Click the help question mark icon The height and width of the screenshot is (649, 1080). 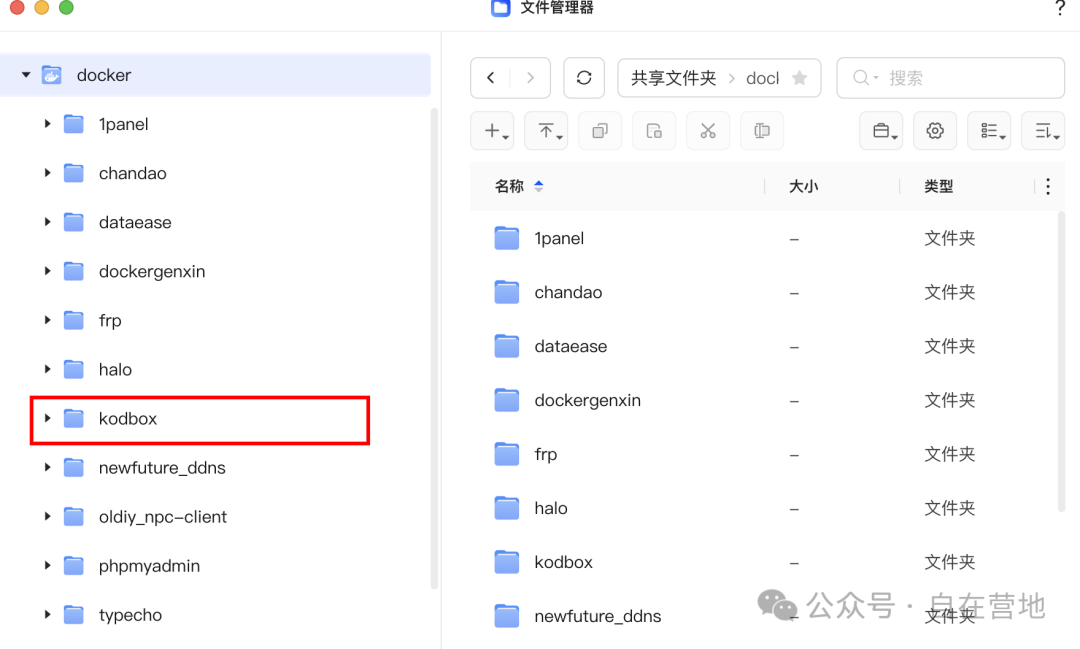1060,9
